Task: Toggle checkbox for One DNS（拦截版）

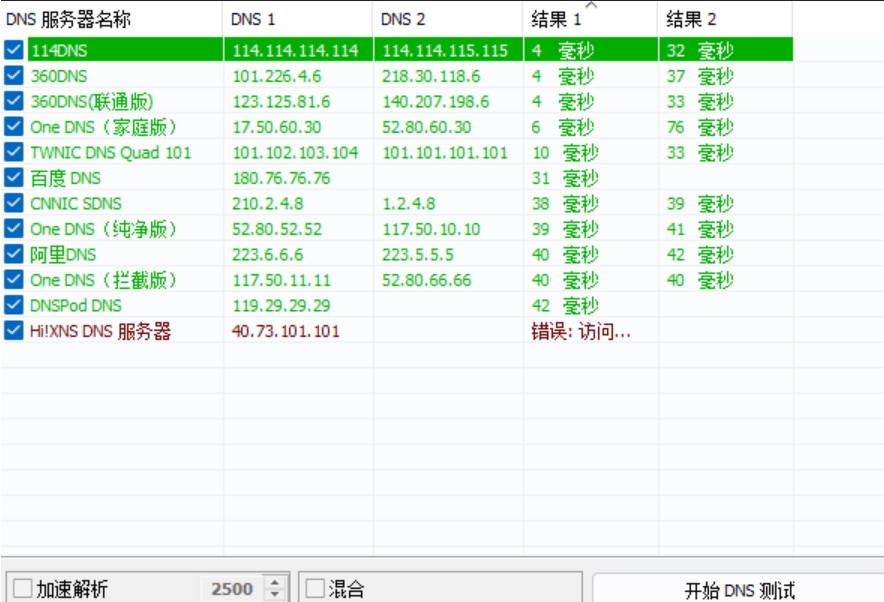Action: pos(14,280)
